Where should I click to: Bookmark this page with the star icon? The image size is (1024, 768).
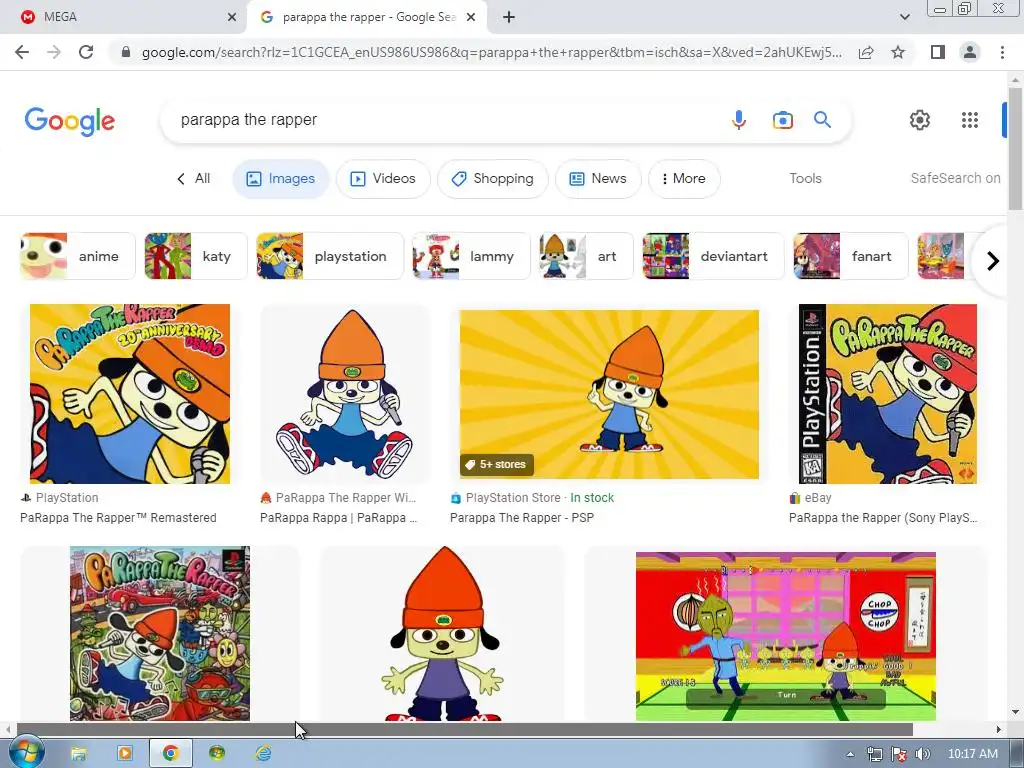[898, 52]
